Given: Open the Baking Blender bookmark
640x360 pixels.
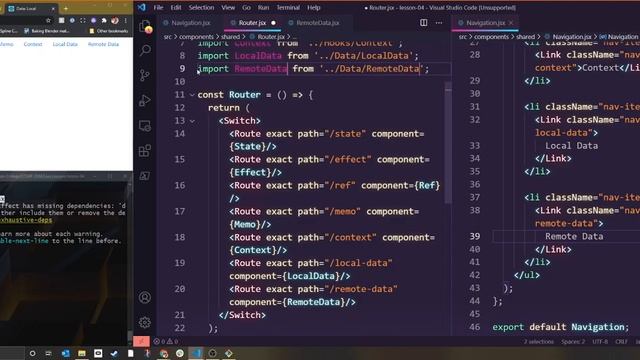Looking at the screenshot, I should click(47, 31).
